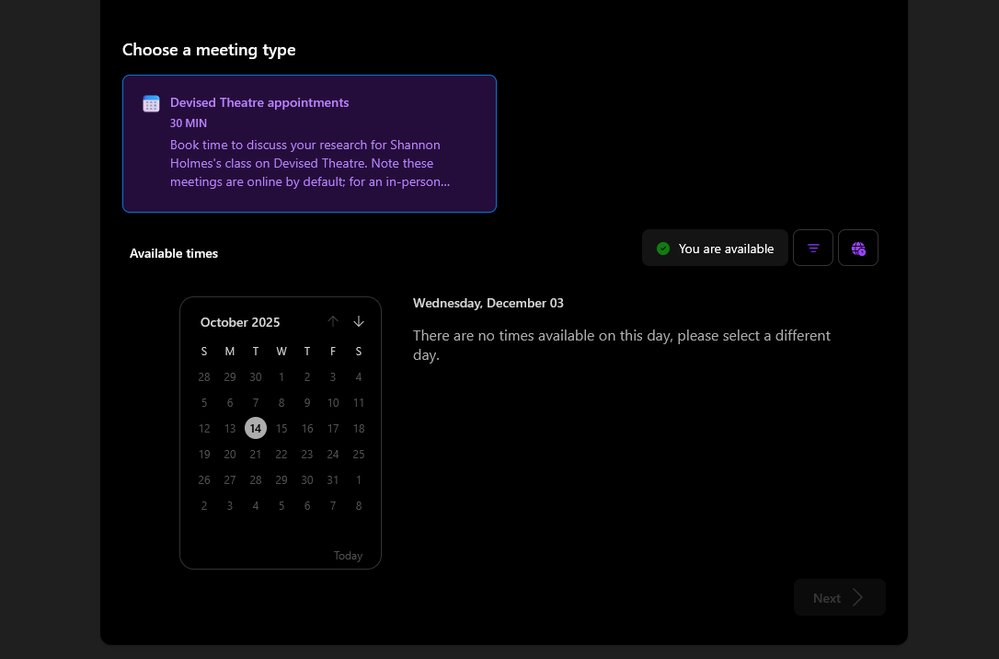Select October 18 in the calendar
This screenshot has width=999, height=659.
359,428
